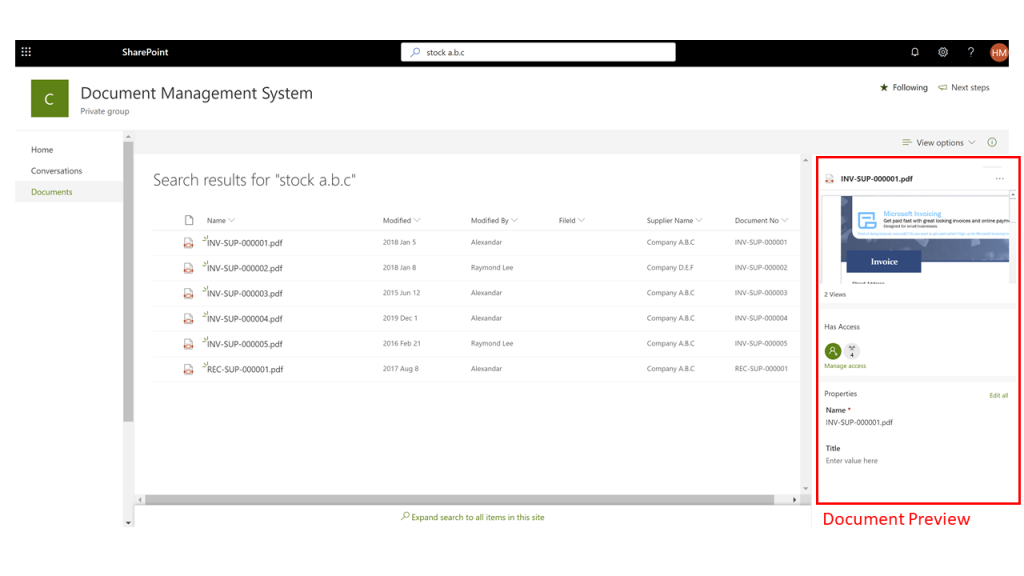Click the green C site logo
The height and width of the screenshot is (576, 1024).
pos(49,99)
